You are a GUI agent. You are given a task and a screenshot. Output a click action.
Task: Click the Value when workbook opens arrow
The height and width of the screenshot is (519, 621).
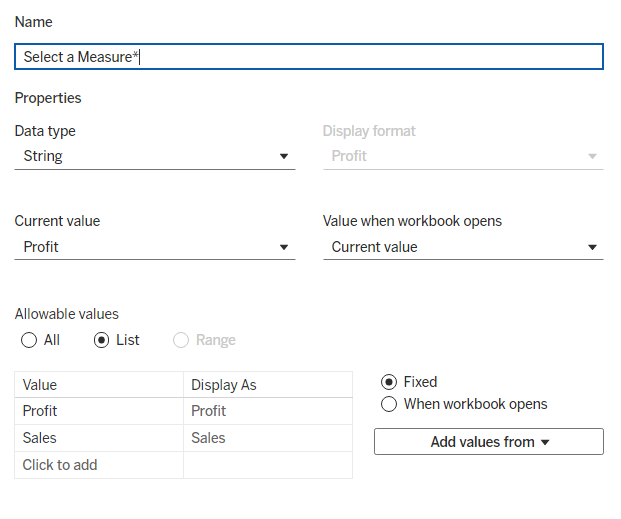[592, 248]
